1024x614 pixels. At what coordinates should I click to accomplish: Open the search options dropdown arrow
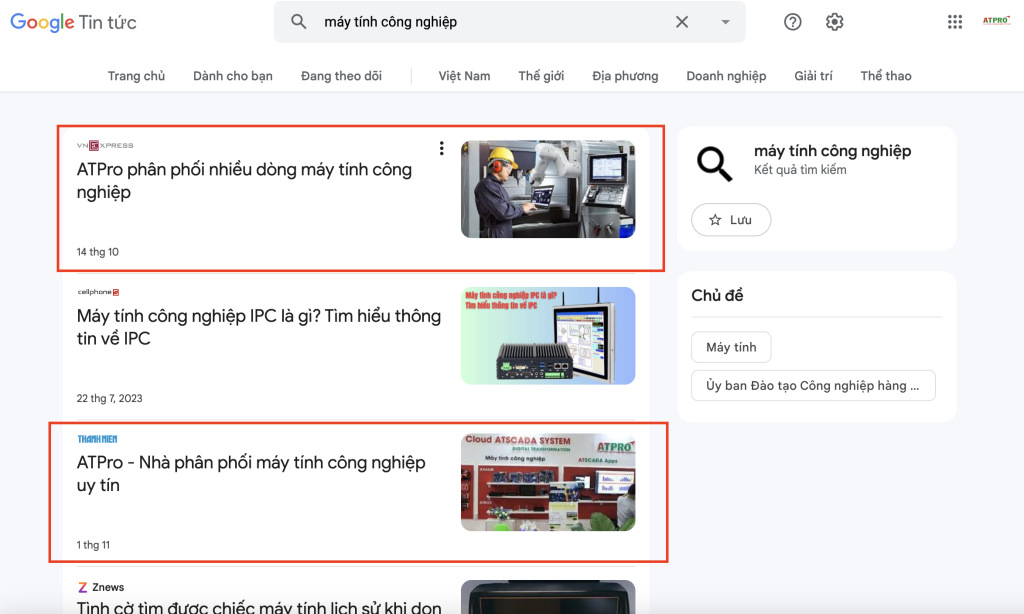tap(724, 21)
